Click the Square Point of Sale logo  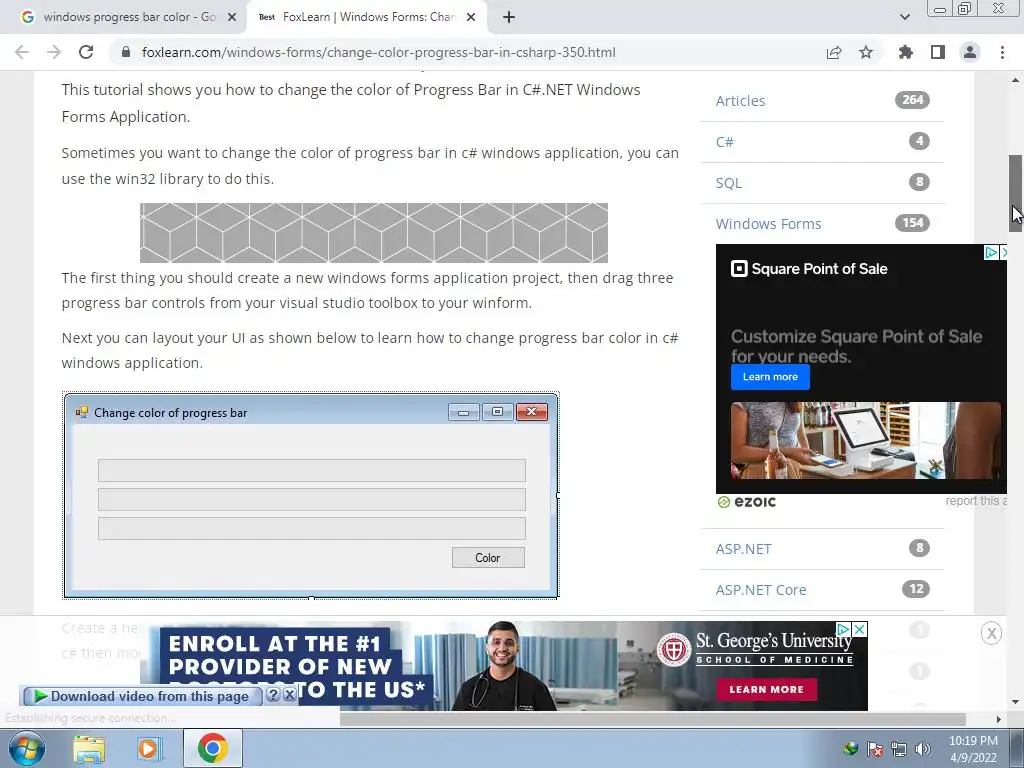click(809, 268)
